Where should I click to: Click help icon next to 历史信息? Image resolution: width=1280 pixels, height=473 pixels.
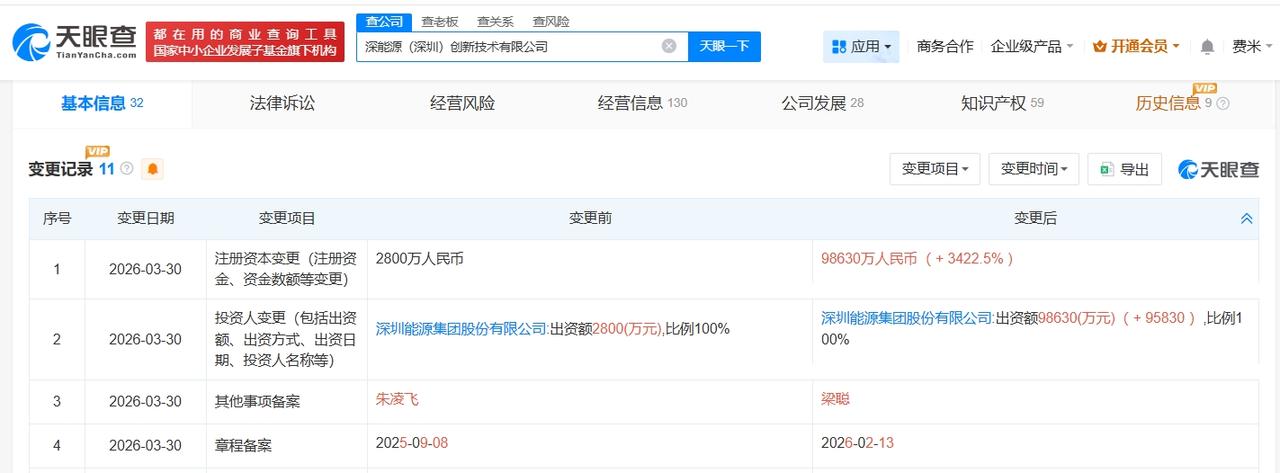coord(1222,103)
